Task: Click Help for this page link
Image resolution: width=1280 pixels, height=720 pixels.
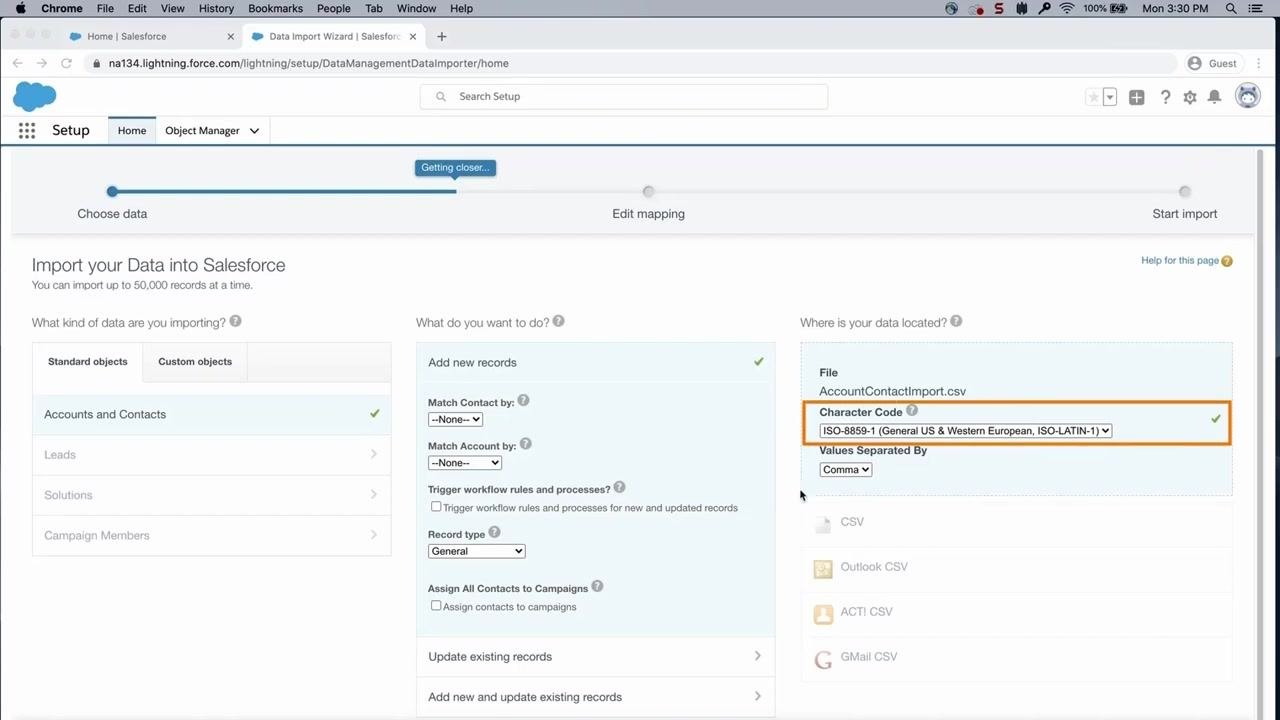Action: pos(1180,260)
